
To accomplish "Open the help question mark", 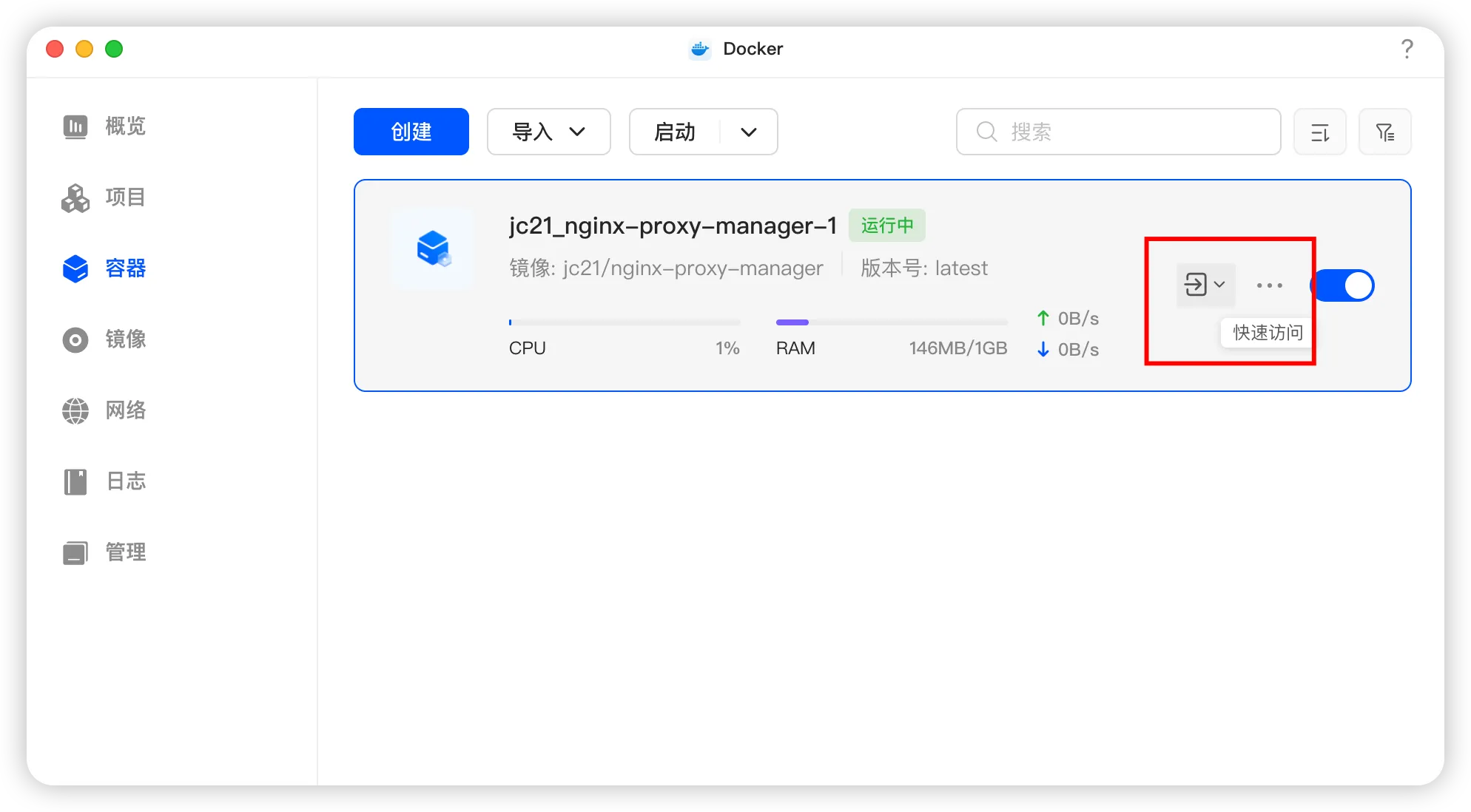I will 1407,49.
